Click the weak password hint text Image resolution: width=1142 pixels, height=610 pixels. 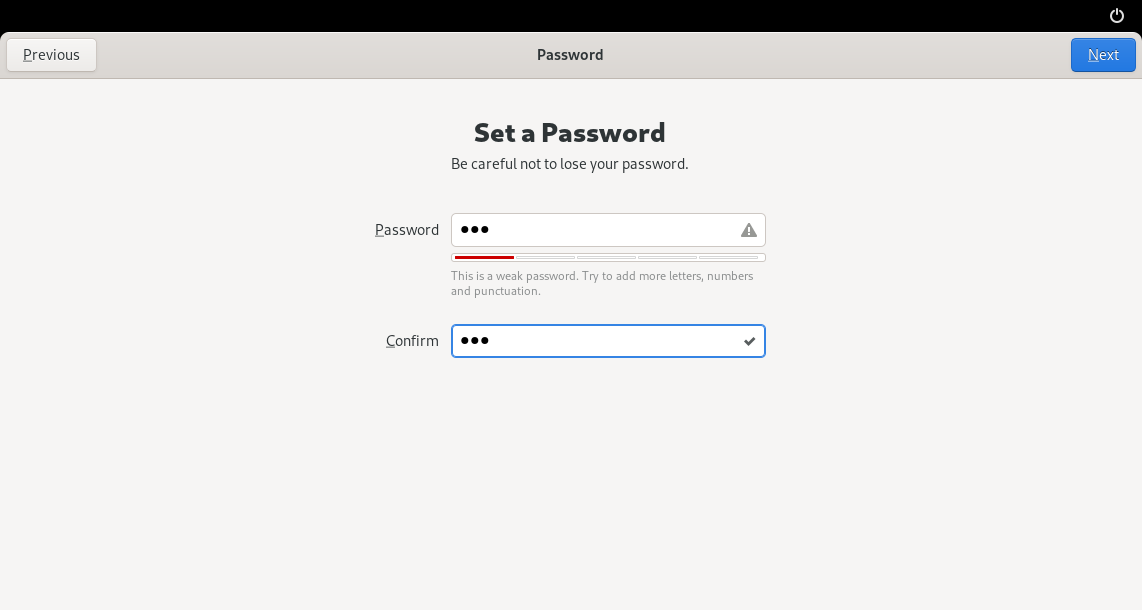602,283
